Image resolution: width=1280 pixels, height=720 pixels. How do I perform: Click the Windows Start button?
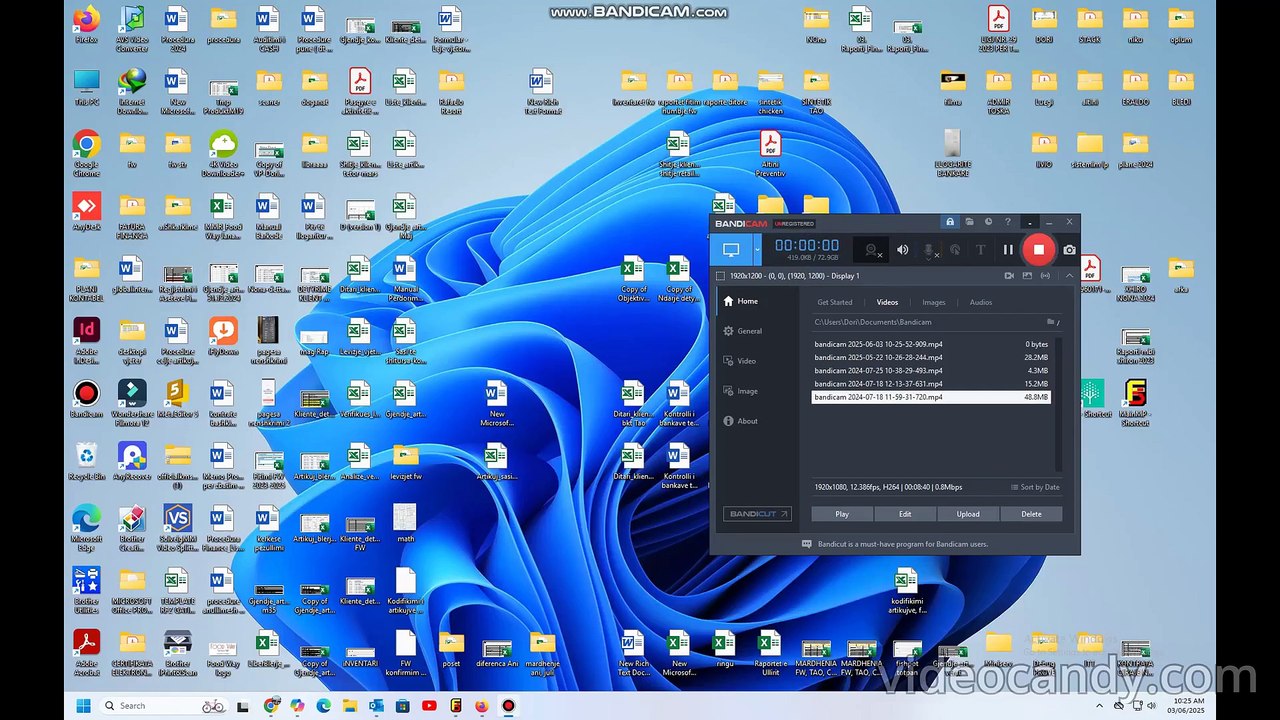[82, 705]
